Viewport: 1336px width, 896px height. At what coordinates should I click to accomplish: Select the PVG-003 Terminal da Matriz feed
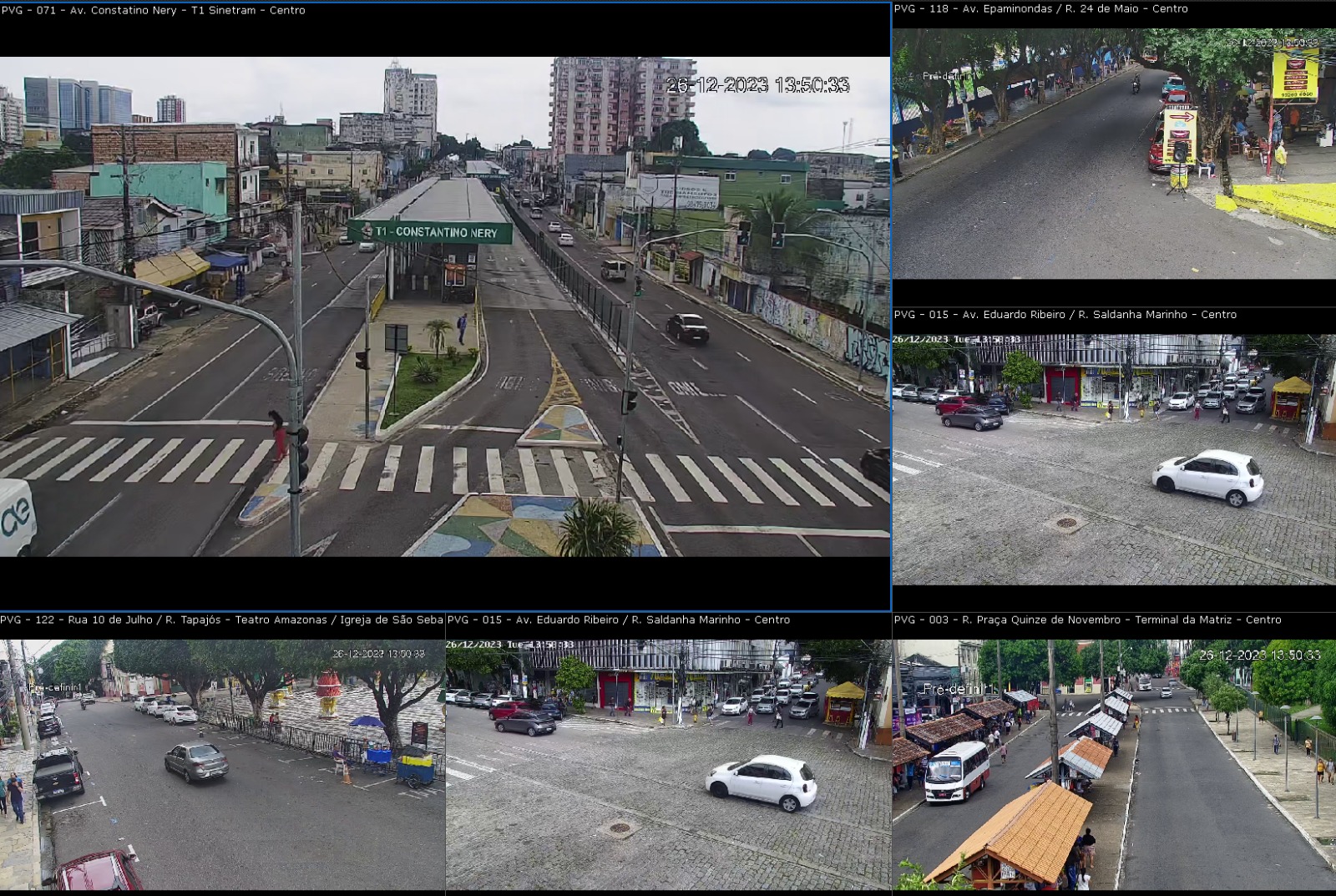click(x=1113, y=764)
